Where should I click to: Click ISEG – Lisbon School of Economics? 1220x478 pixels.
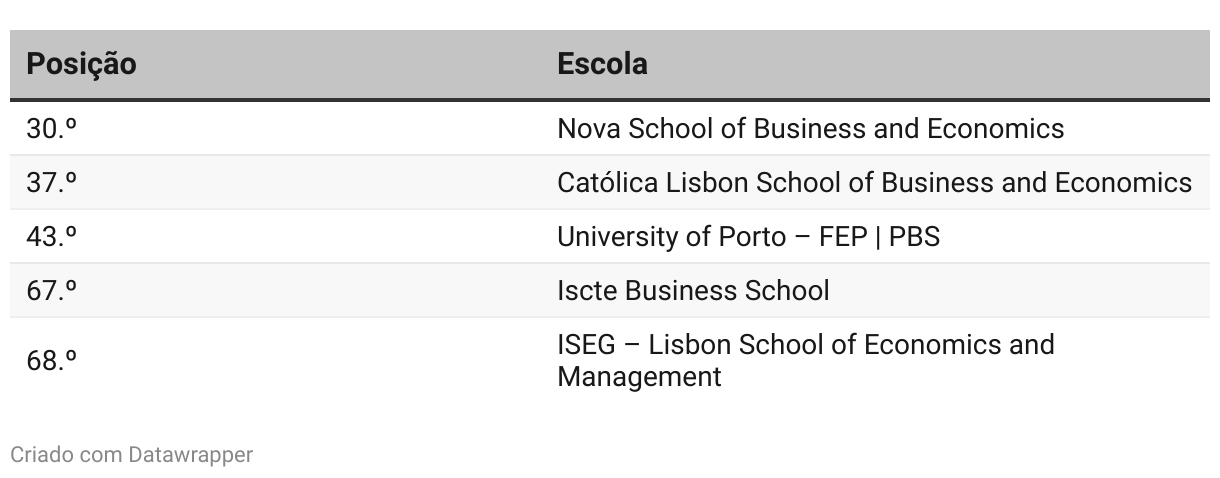pyautogui.click(x=805, y=345)
